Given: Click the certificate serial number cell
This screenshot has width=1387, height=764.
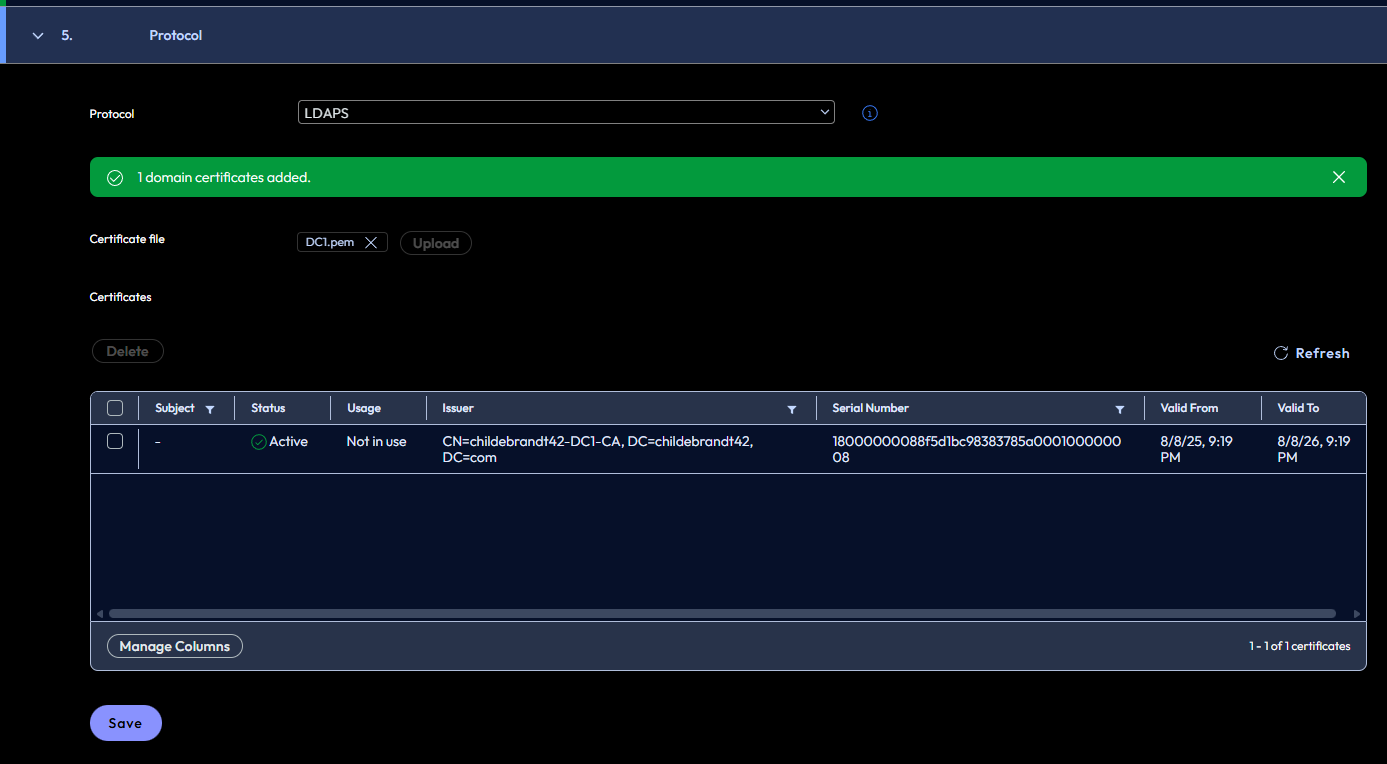Looking at the screenshot, I should coord(976,449).
